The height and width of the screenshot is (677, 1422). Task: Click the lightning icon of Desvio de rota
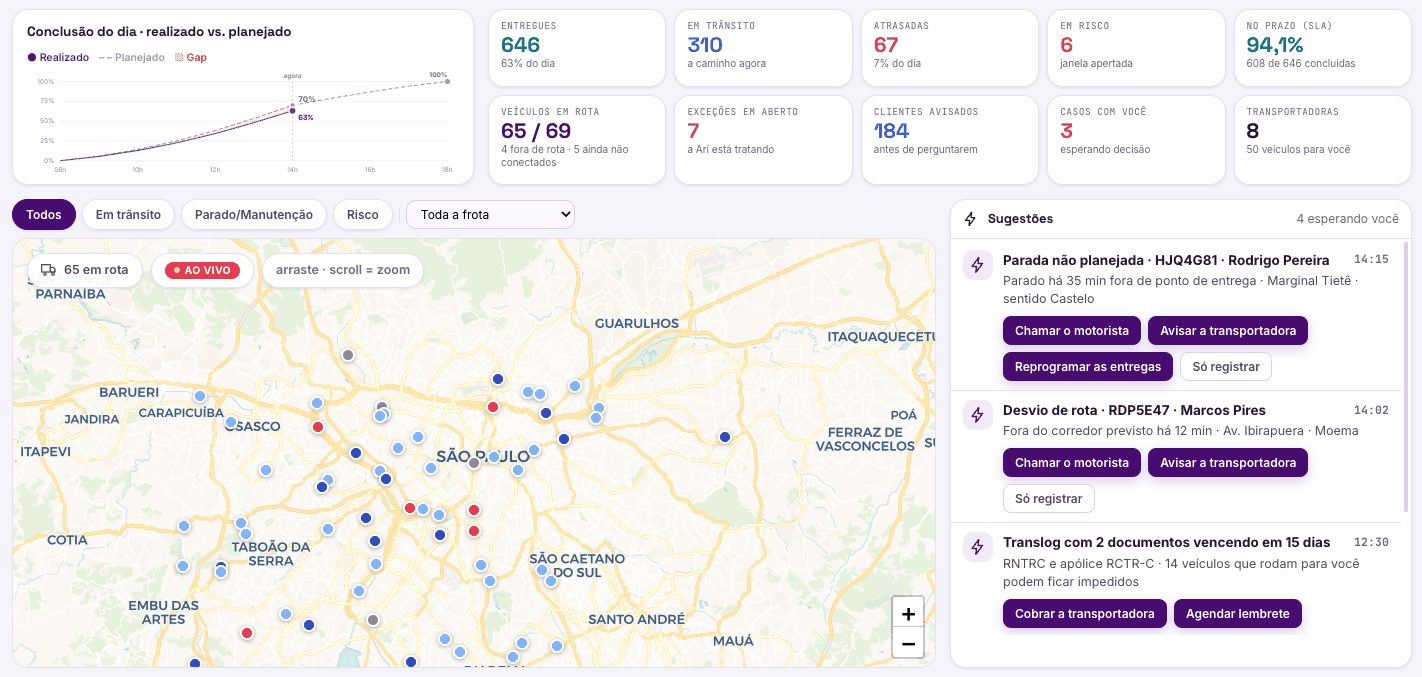[x=977, y=414]
